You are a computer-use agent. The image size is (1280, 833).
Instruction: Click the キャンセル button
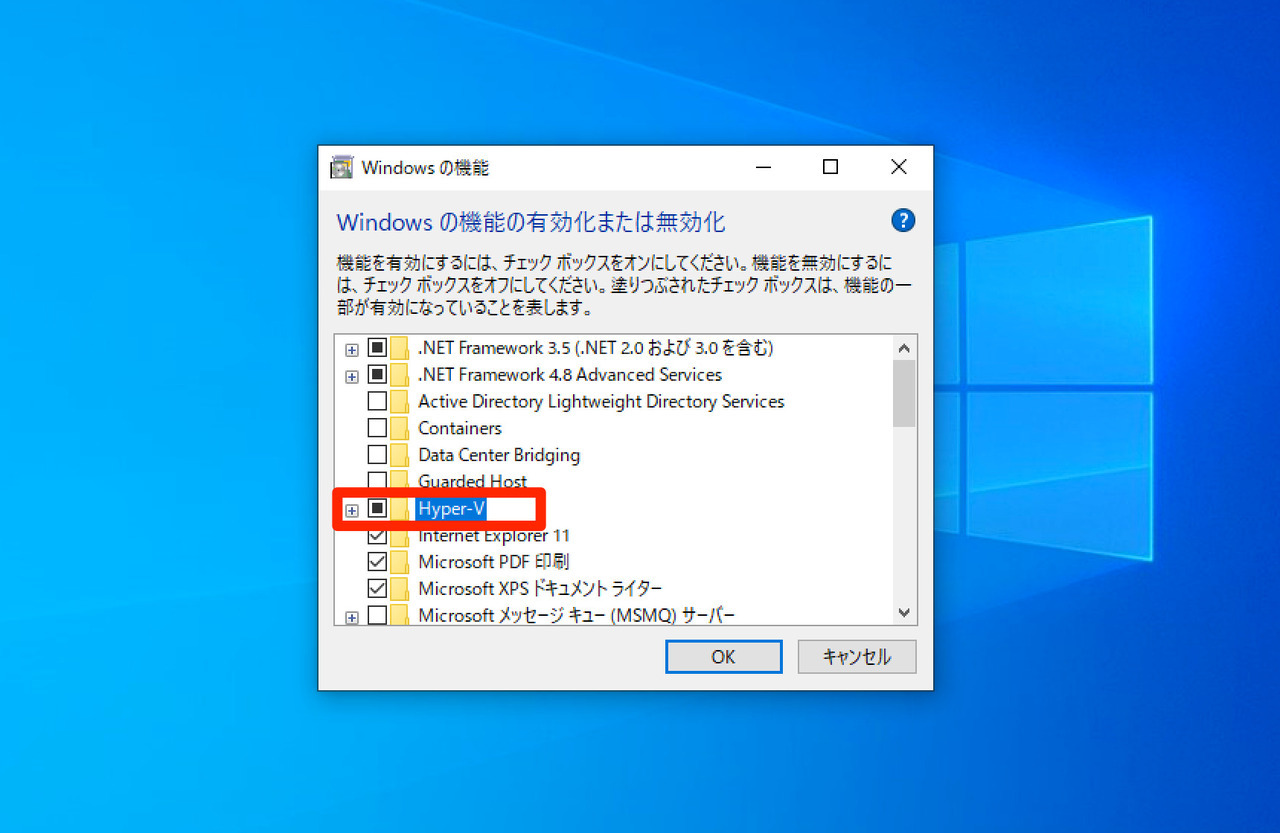tap(857, 657)
